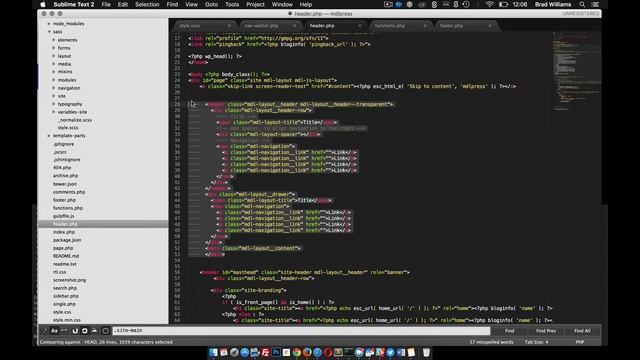The image size is (640, 360).
Task: Collapse the sass folder
Action: tap(49, 31)
